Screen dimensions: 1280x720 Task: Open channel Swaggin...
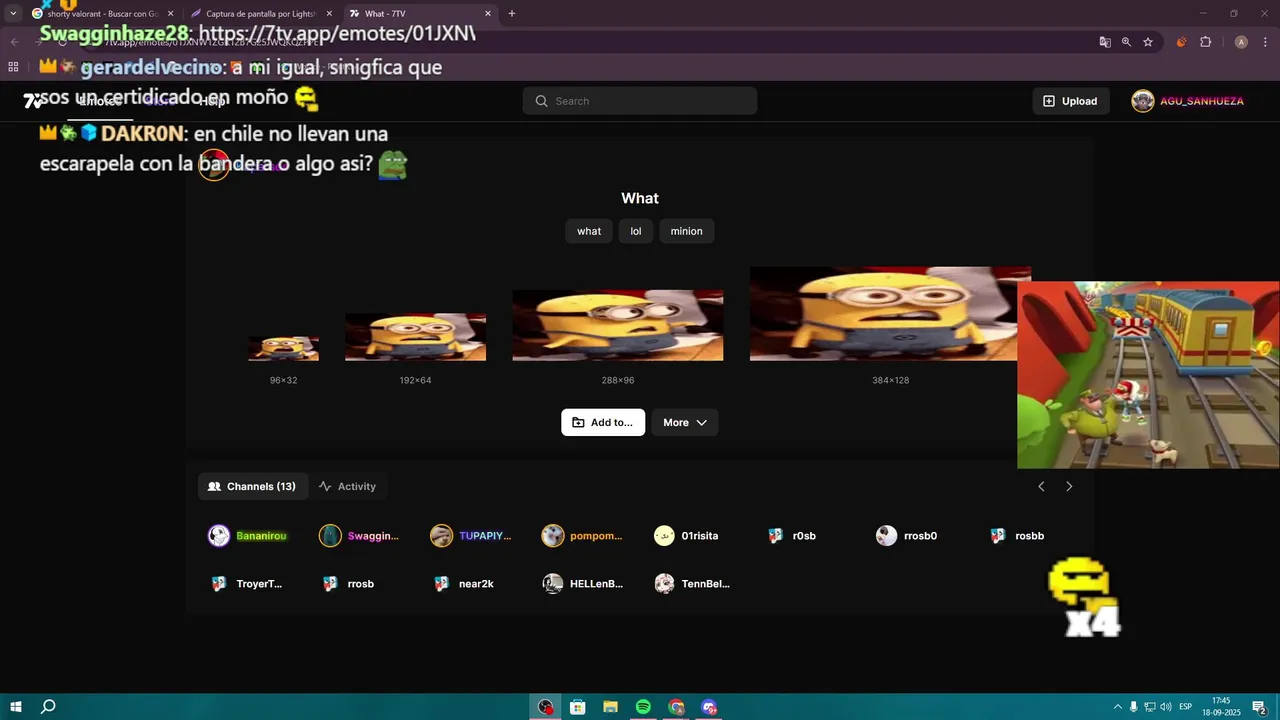click(358, 536)
